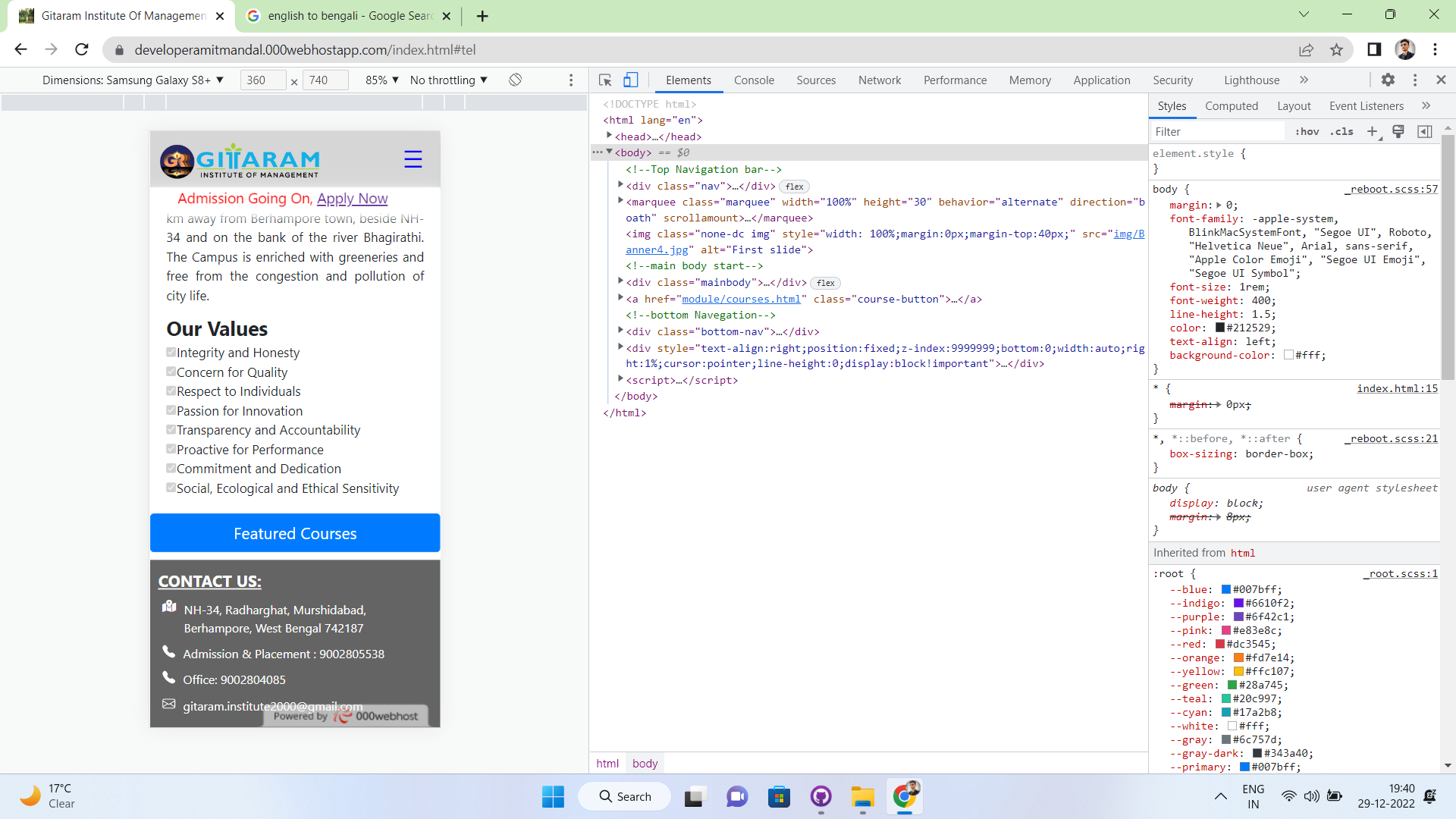
Task: Expand the head element node
Action: pos(609,136)
